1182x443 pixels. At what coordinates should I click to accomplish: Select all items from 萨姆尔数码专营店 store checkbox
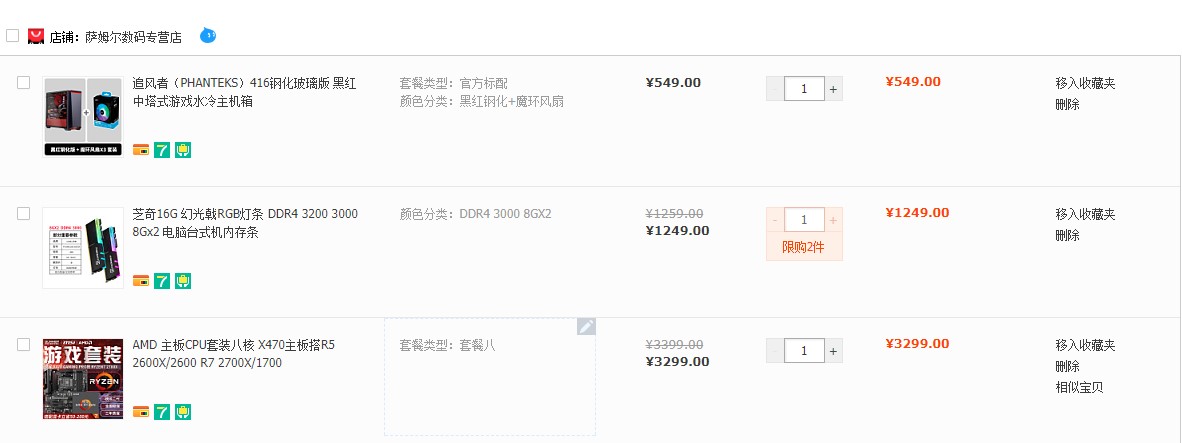coord(13,35)
